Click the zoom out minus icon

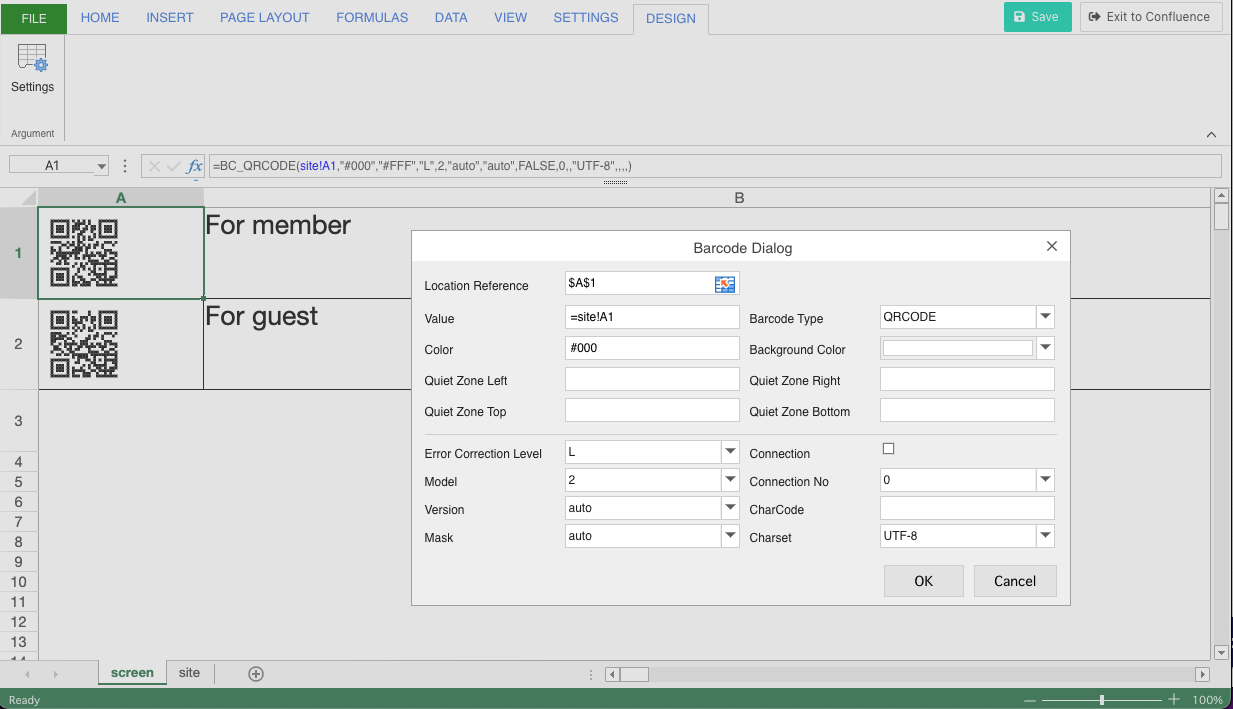1031,700
